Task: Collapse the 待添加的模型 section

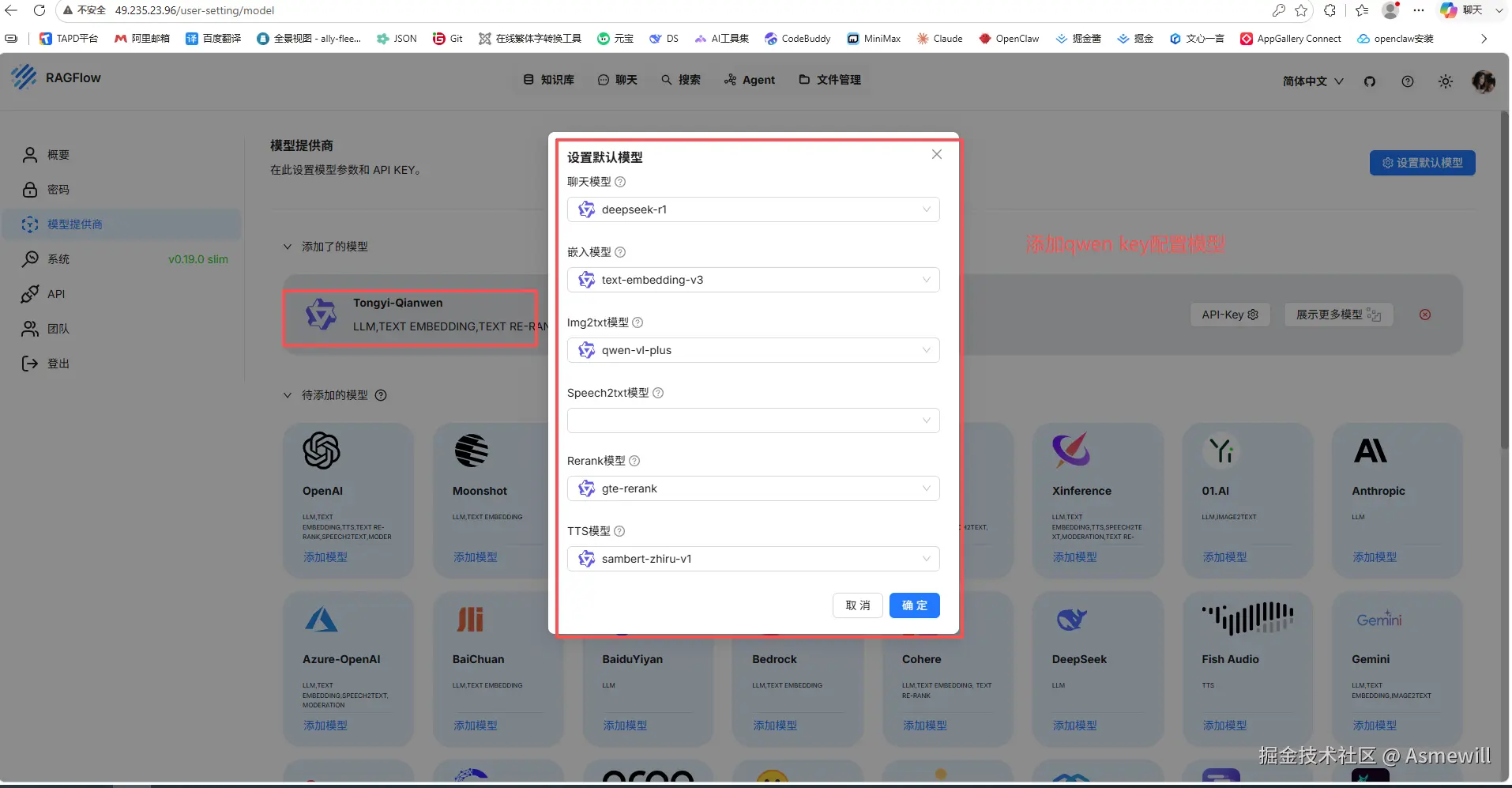Action: [288, 395]
